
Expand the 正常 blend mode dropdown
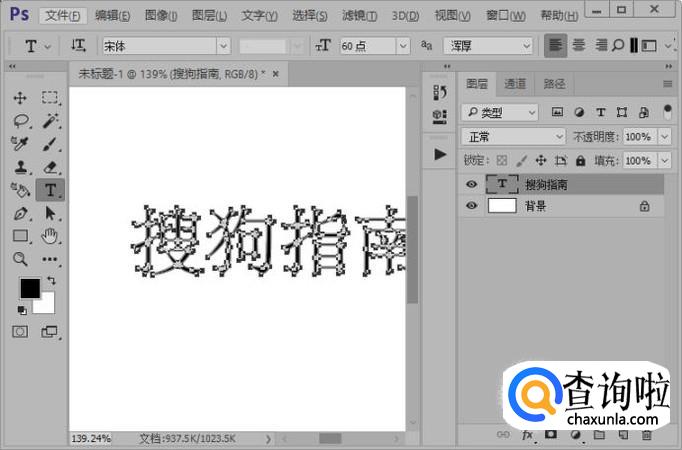pyautogui.click(x=559, y=136)
